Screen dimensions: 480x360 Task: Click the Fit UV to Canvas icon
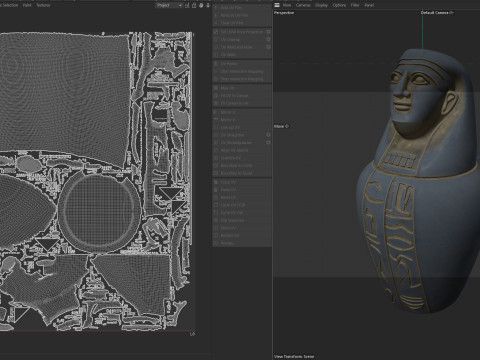pyautogui.click(x=216, y=96)
